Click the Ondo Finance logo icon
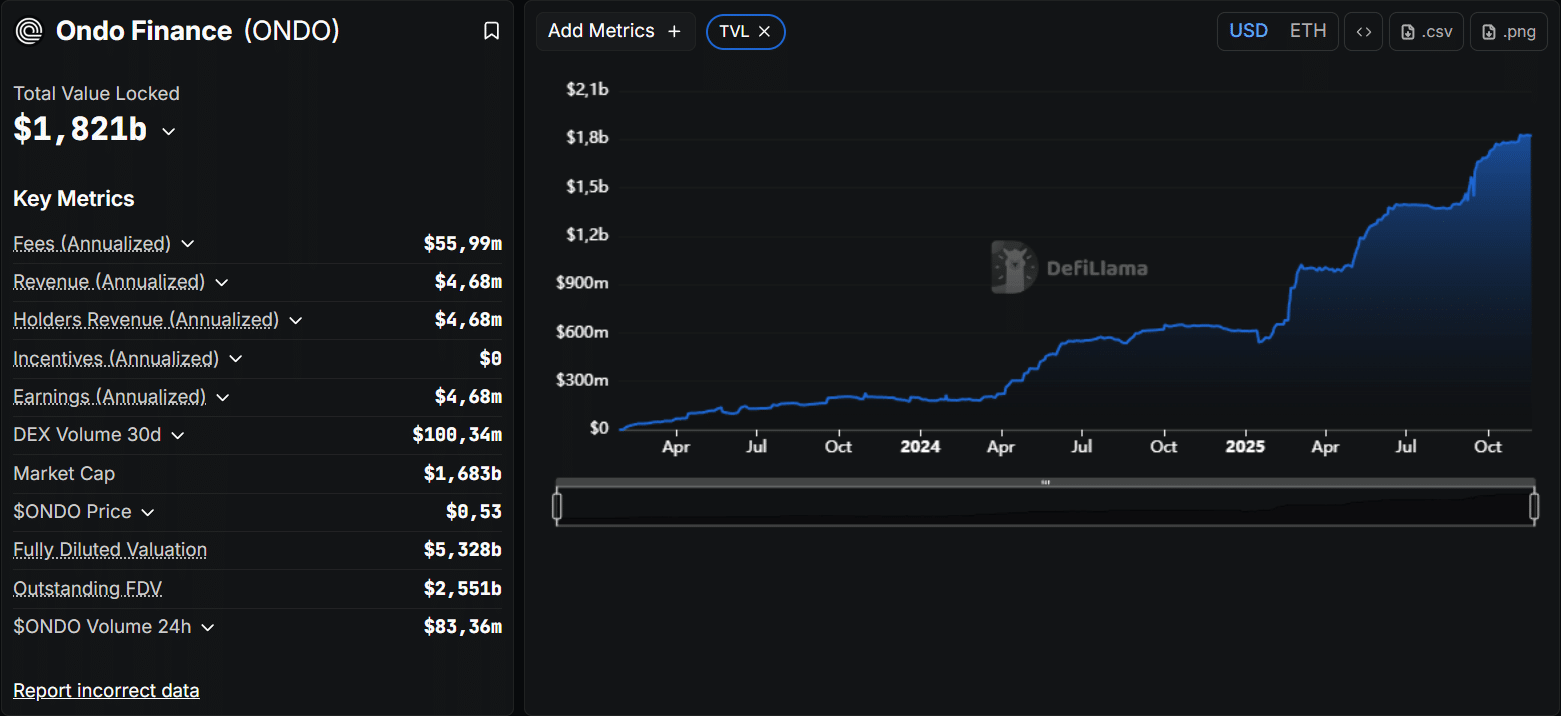 pyautogui.click(x=30, y=31)
